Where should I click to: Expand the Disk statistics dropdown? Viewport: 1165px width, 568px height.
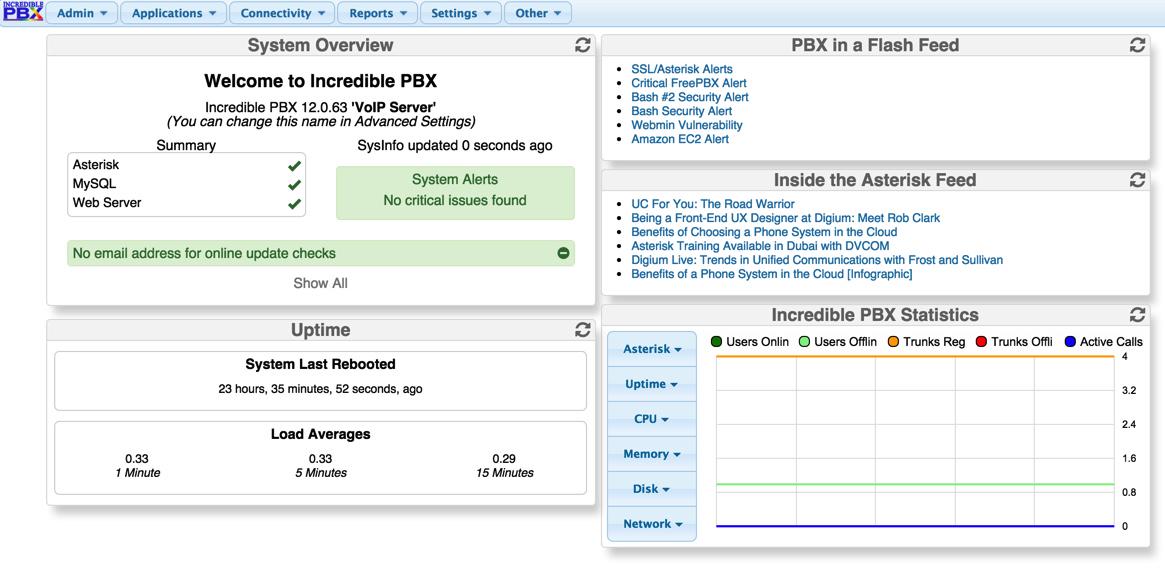pyautogui.click(x=652, y=488)
